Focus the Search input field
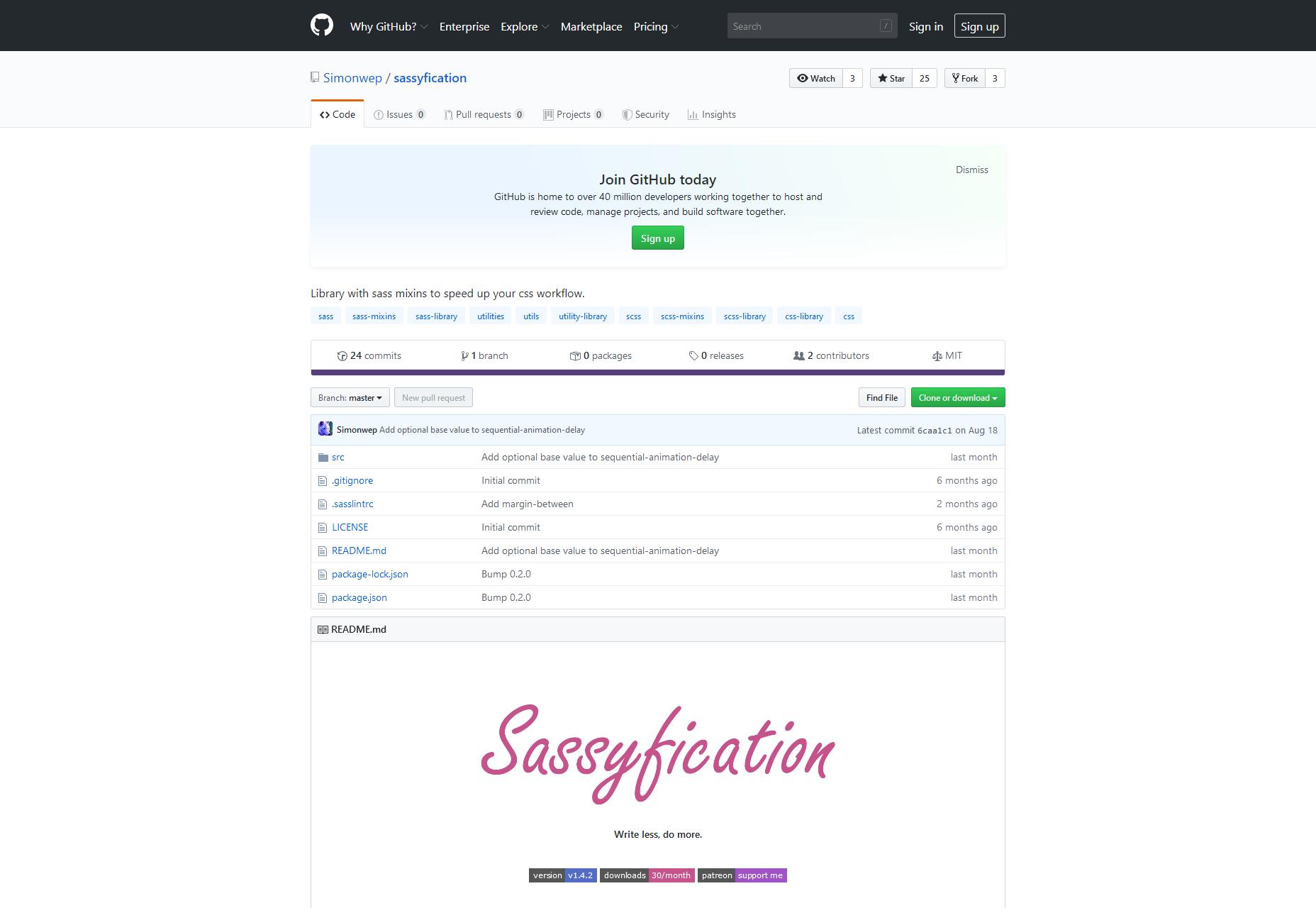This screenshot has height=908, width=1316. click(x=813, y=26)
